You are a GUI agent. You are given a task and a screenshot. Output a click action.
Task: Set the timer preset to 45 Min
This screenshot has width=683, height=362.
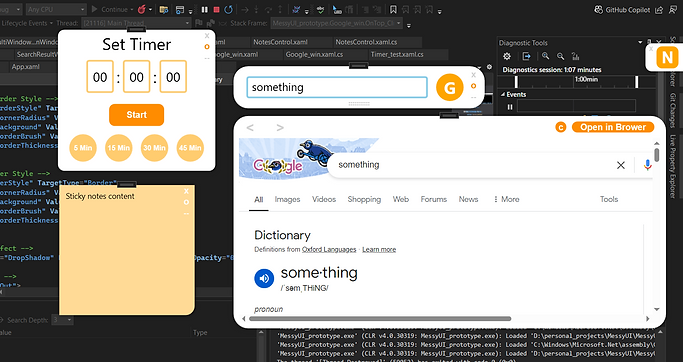(x=190, y=148)
